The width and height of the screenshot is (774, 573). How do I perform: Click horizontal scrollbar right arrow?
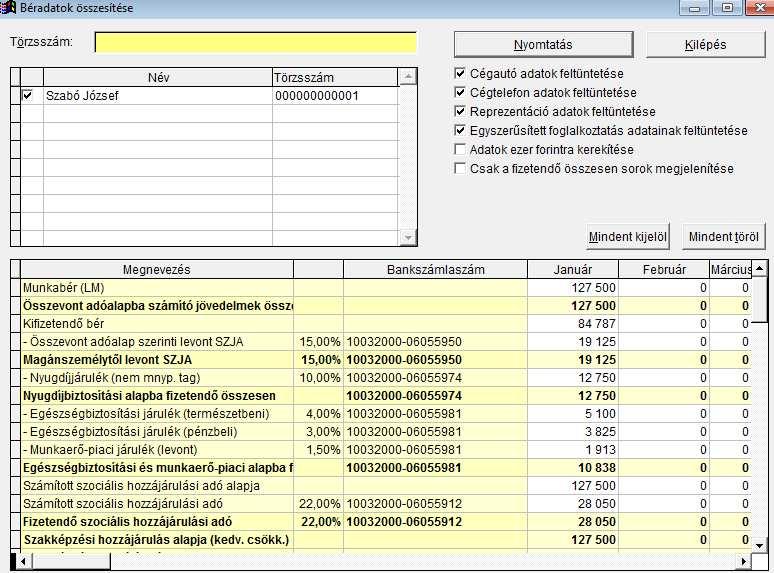coord(744,561)
